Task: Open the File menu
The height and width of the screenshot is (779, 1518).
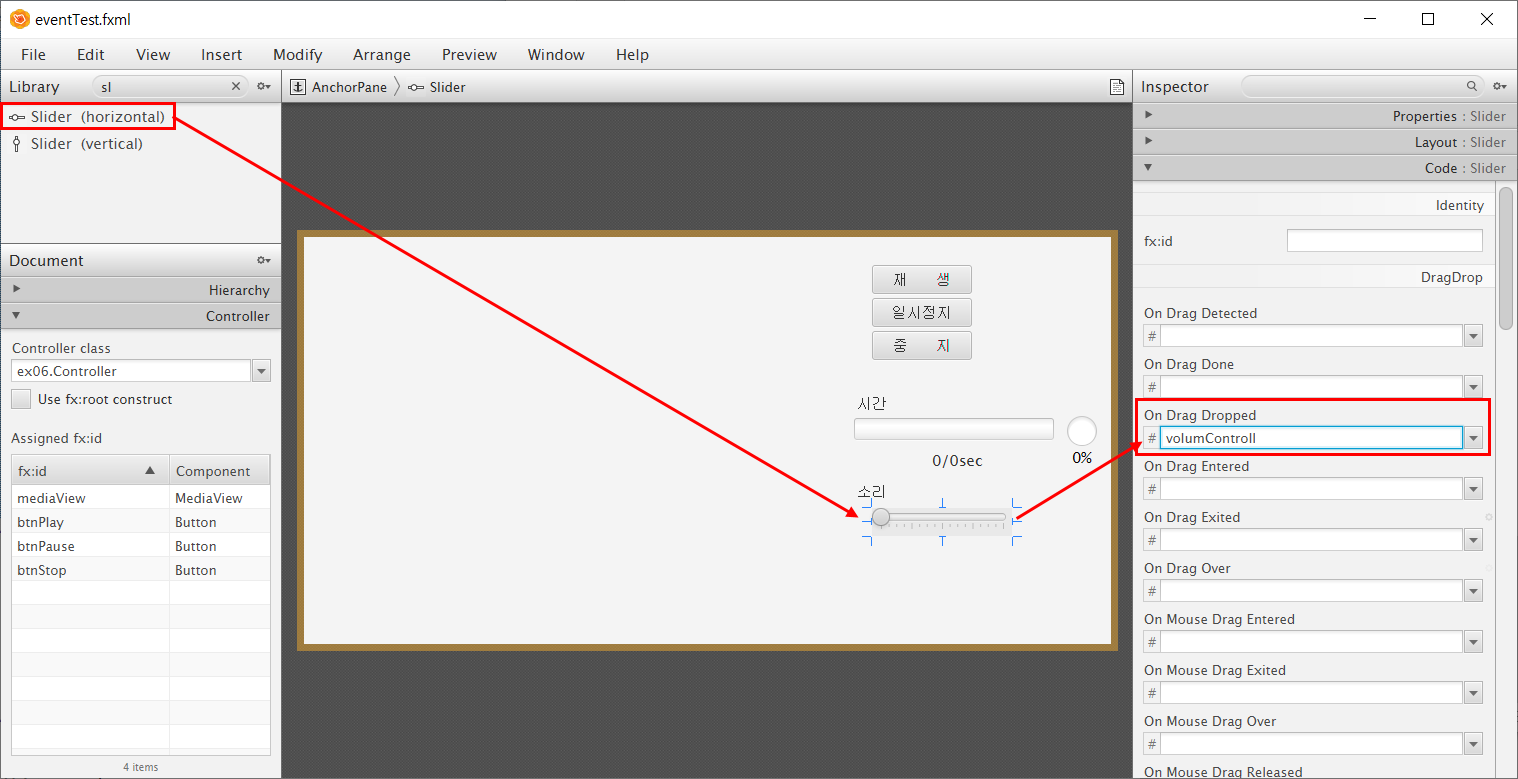Action: click(x=33, y=55)
